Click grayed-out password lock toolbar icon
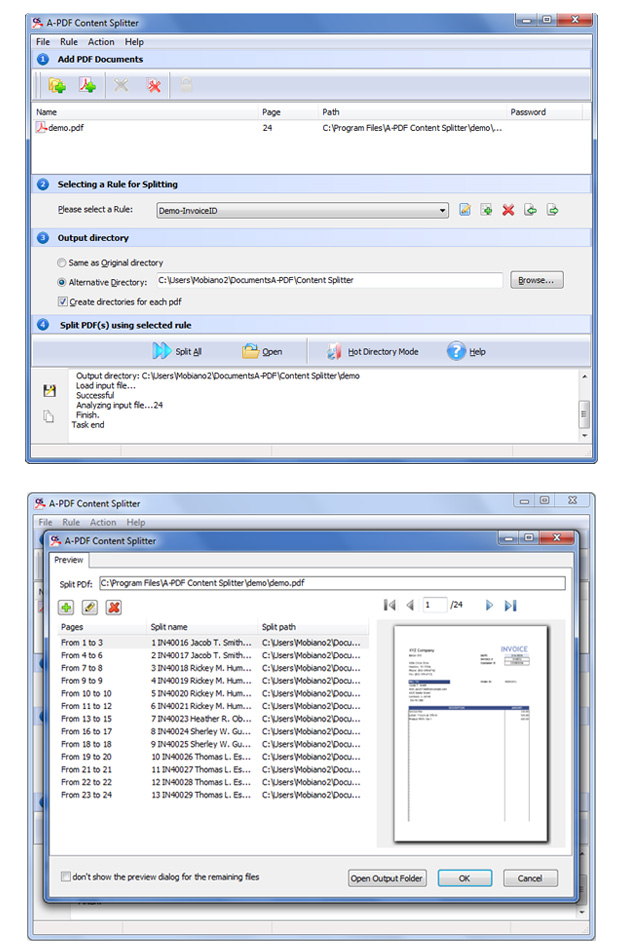 coord(186,85)
